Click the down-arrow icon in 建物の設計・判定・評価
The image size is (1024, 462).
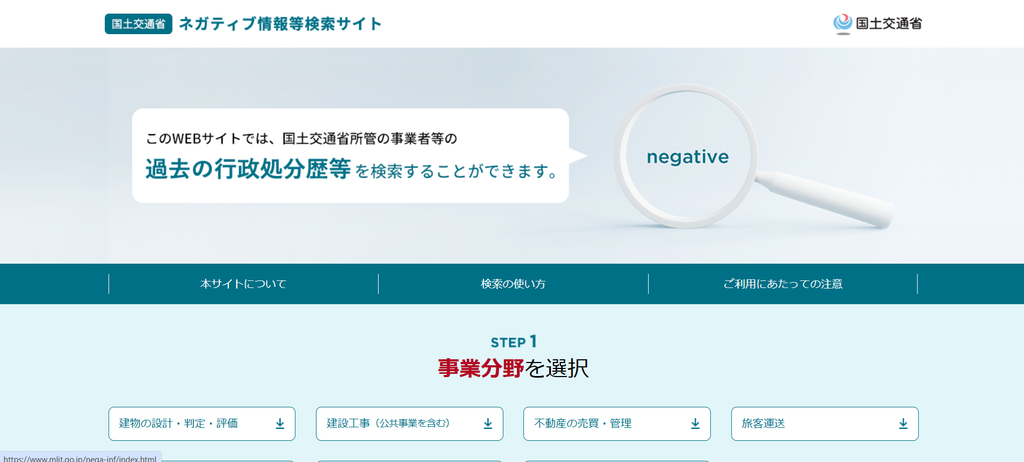[280, 423]
